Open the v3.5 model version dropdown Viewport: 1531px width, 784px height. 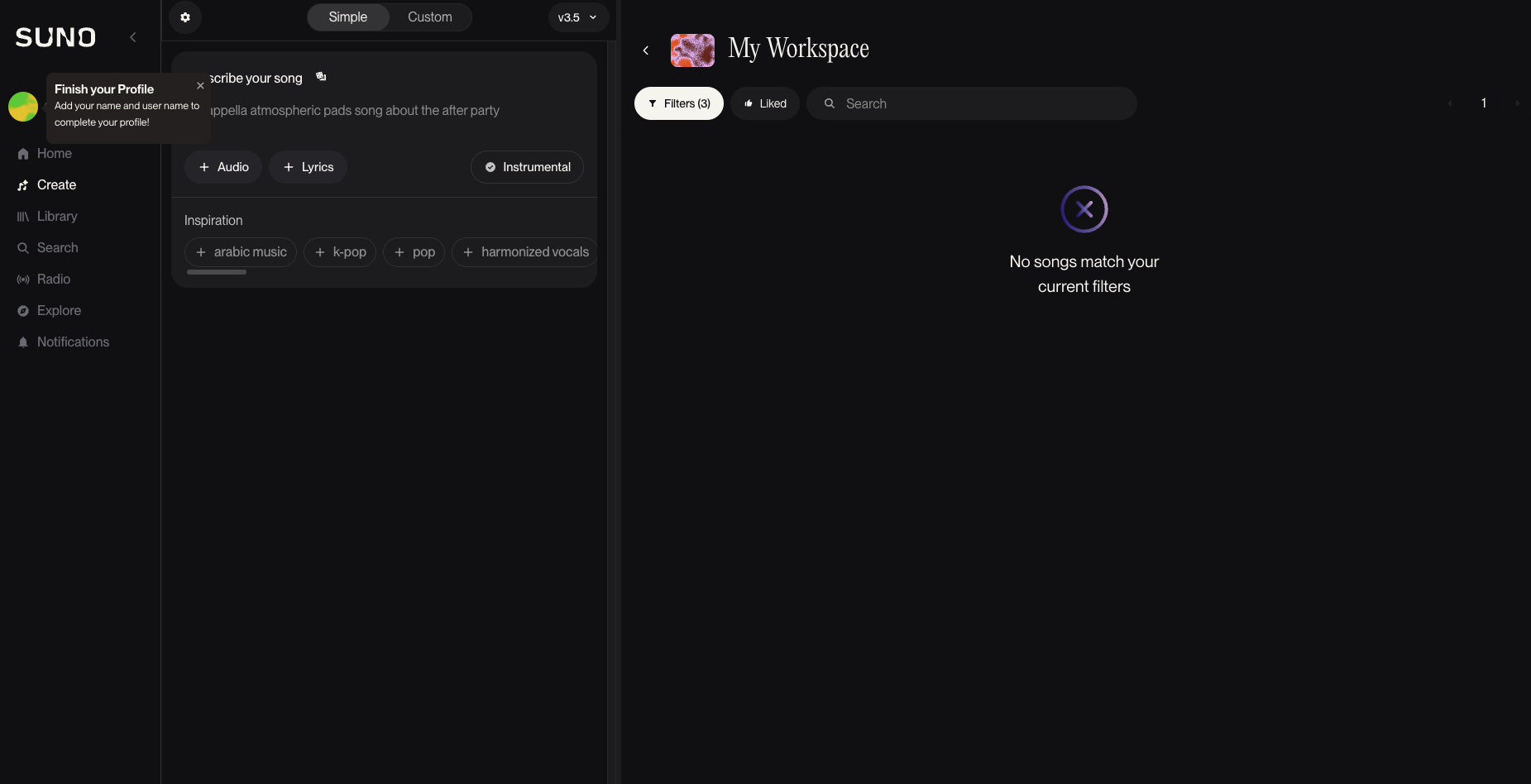577,17
